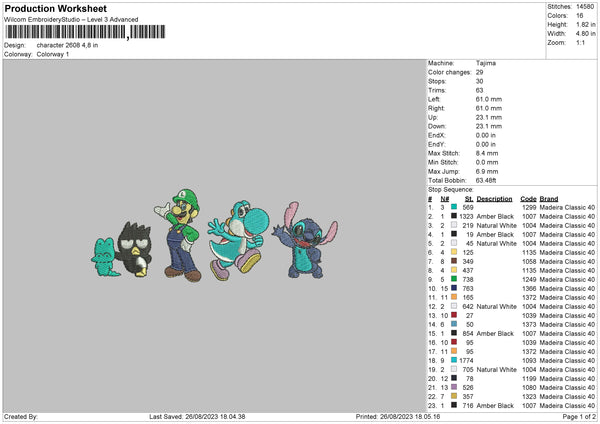
Task: Click the Page 1 of 2 indicator
Action: point(579,416)
